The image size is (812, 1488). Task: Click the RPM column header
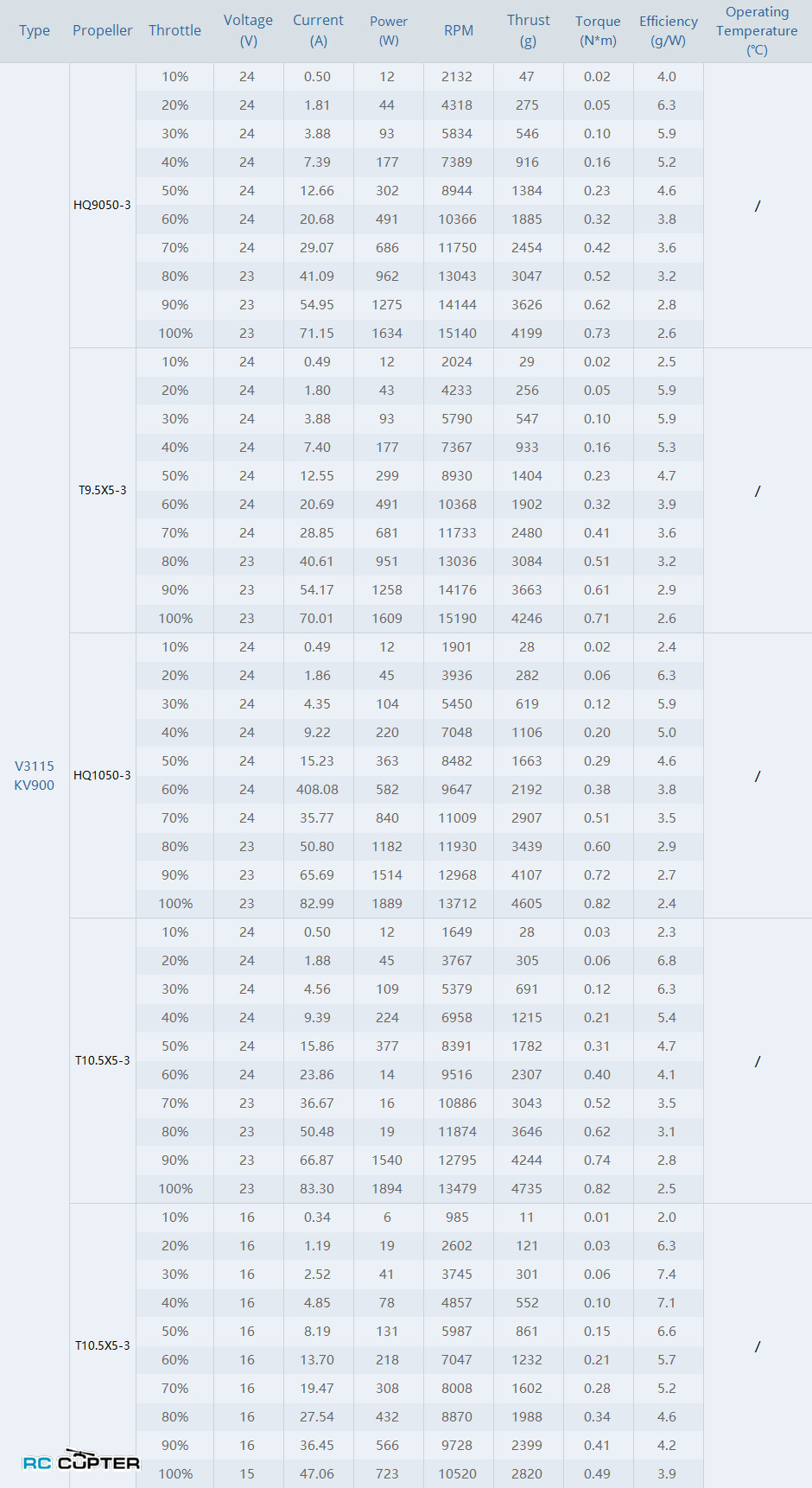459,31
